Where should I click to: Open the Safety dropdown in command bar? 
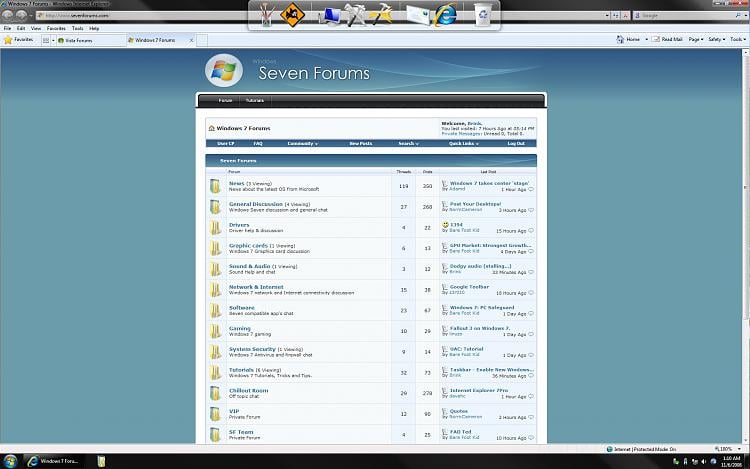pyautogui.click(x=717, y=39)
